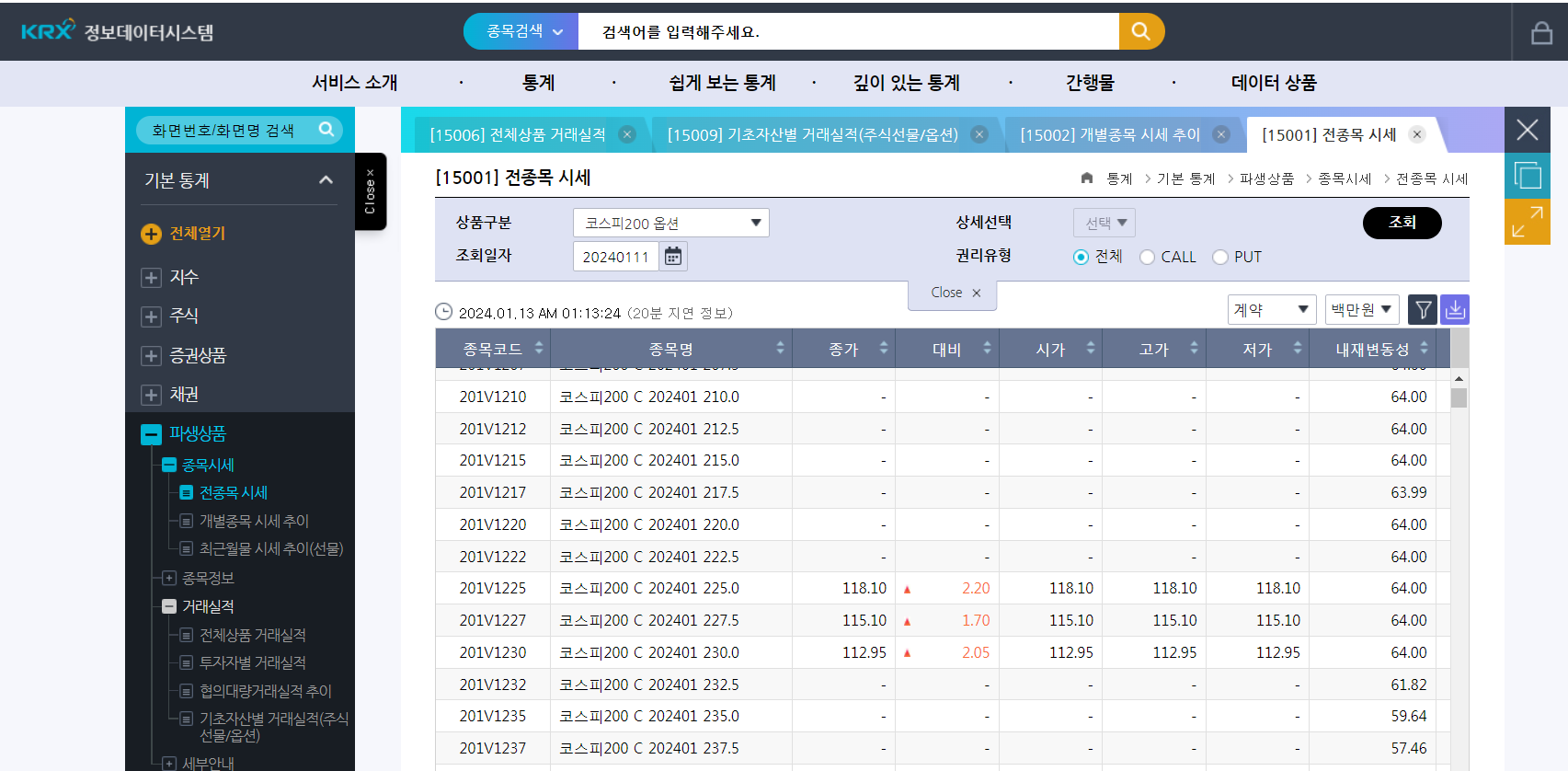Viewport: 1568px width, 771px height.
Task: Open the 서비스 소개 menu
Action: tap(355, 83)
